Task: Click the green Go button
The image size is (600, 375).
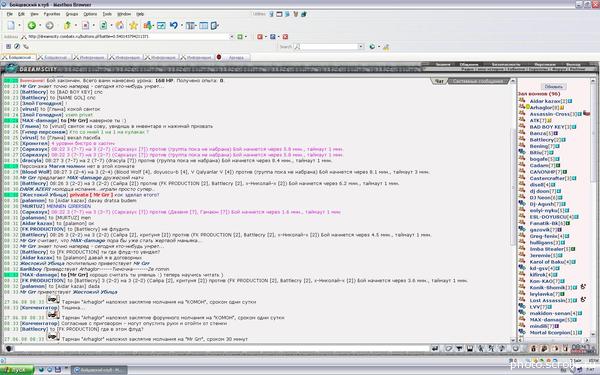Action: pos(240,37)
